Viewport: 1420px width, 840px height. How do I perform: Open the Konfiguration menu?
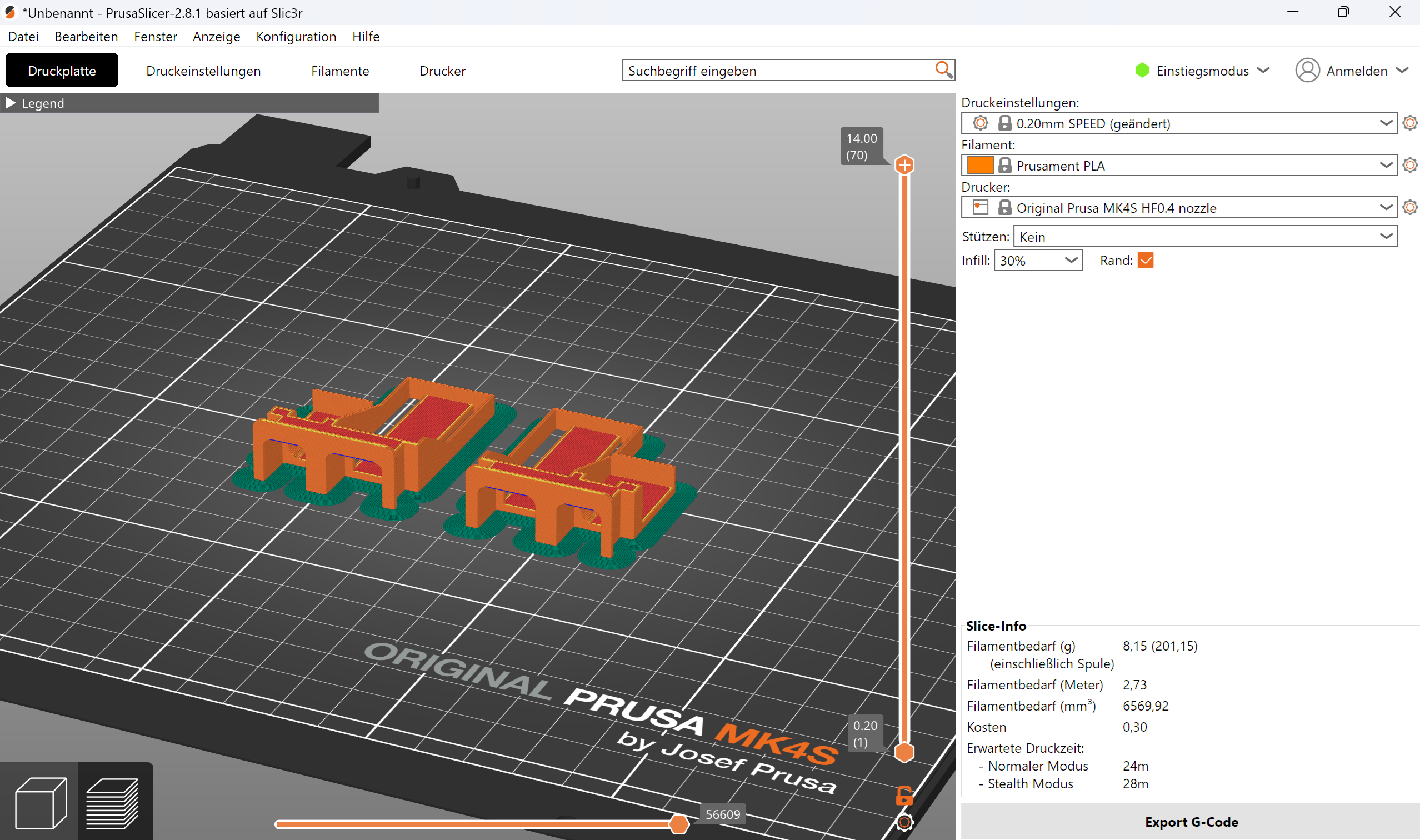tap(296, 37)
